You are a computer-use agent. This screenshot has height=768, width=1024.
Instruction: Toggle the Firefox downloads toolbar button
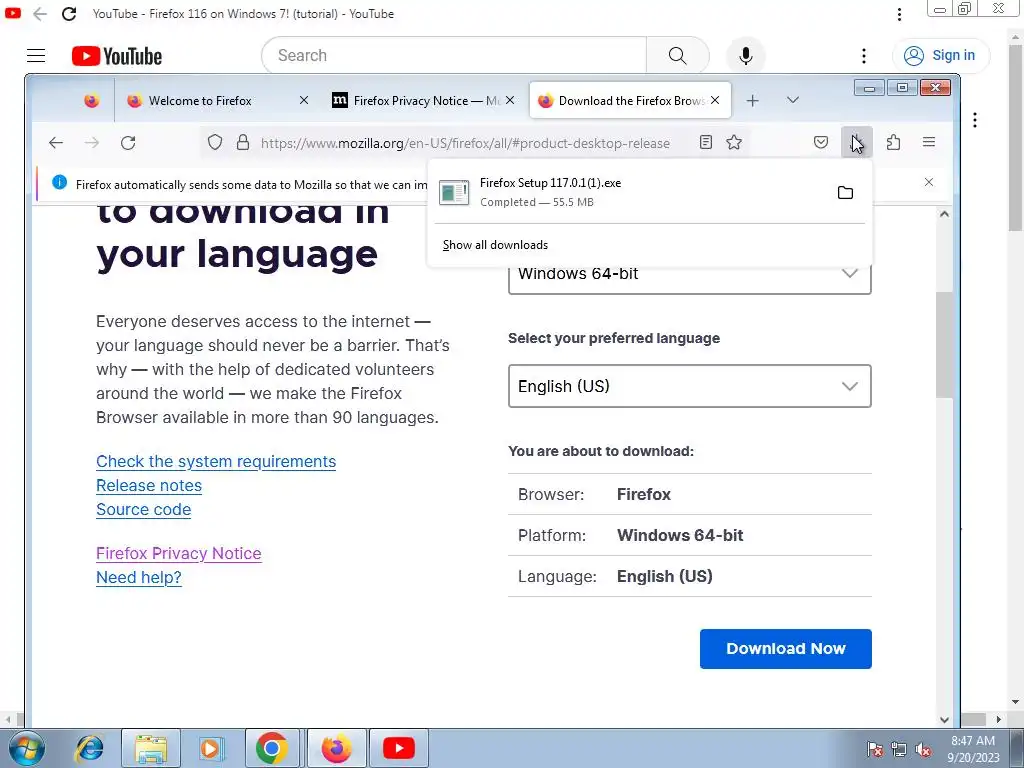(857, 142)
